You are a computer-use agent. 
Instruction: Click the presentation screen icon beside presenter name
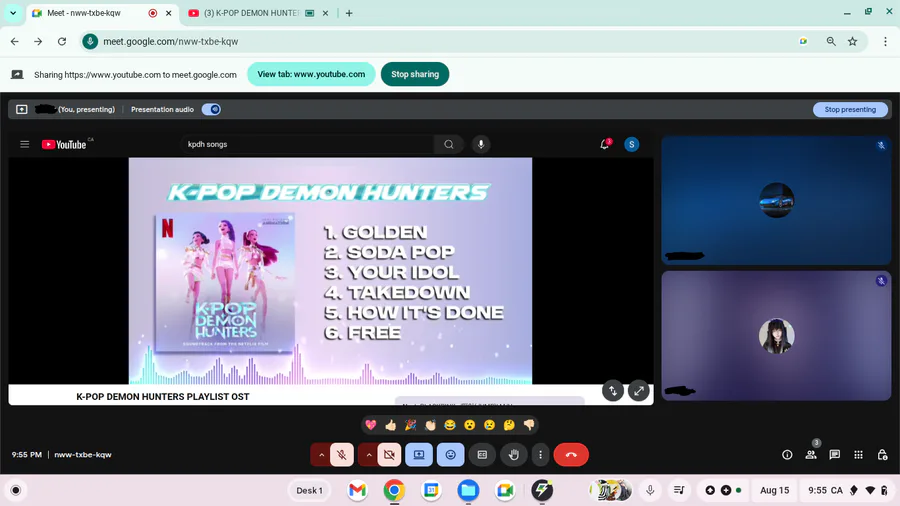pyautogui.click(x=22, y=110)
